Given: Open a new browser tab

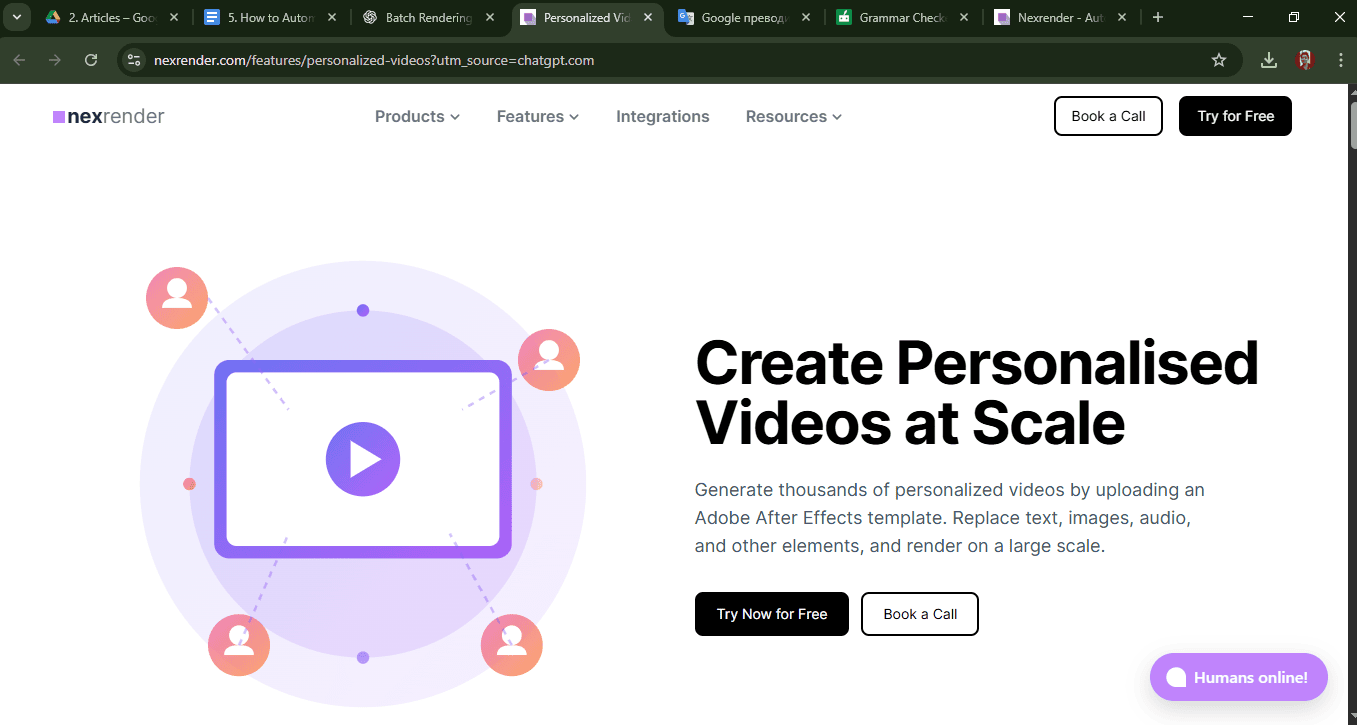Looking at the screenshot, I should point(1158,17).
